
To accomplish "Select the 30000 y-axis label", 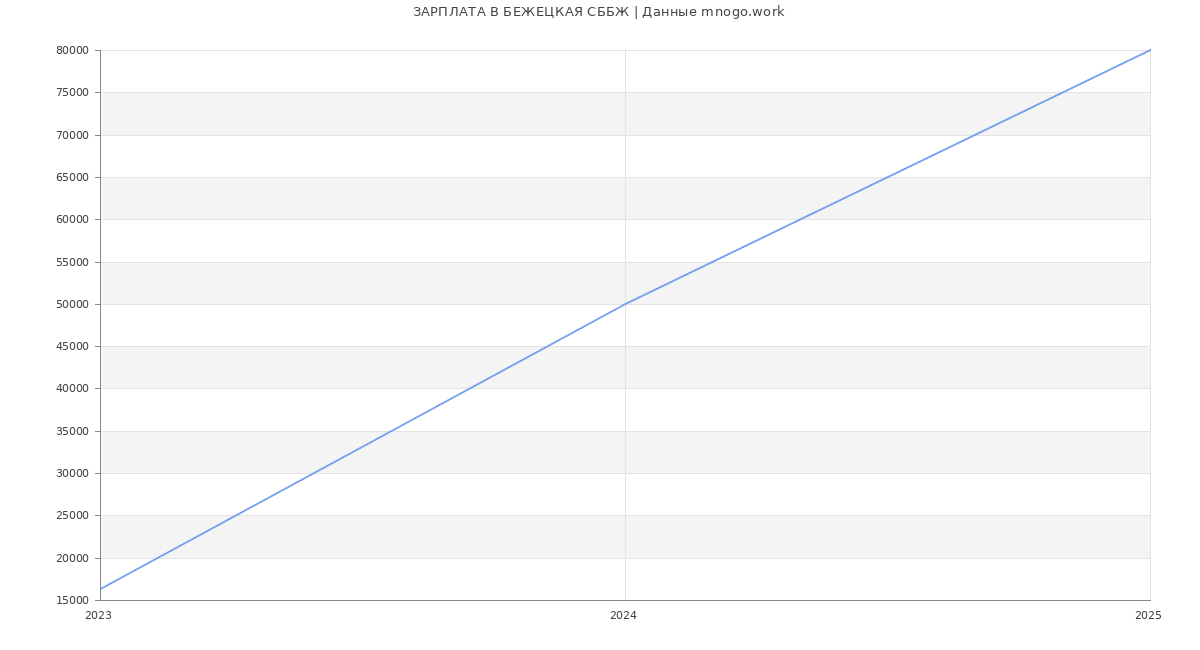I will pos(72,474).
